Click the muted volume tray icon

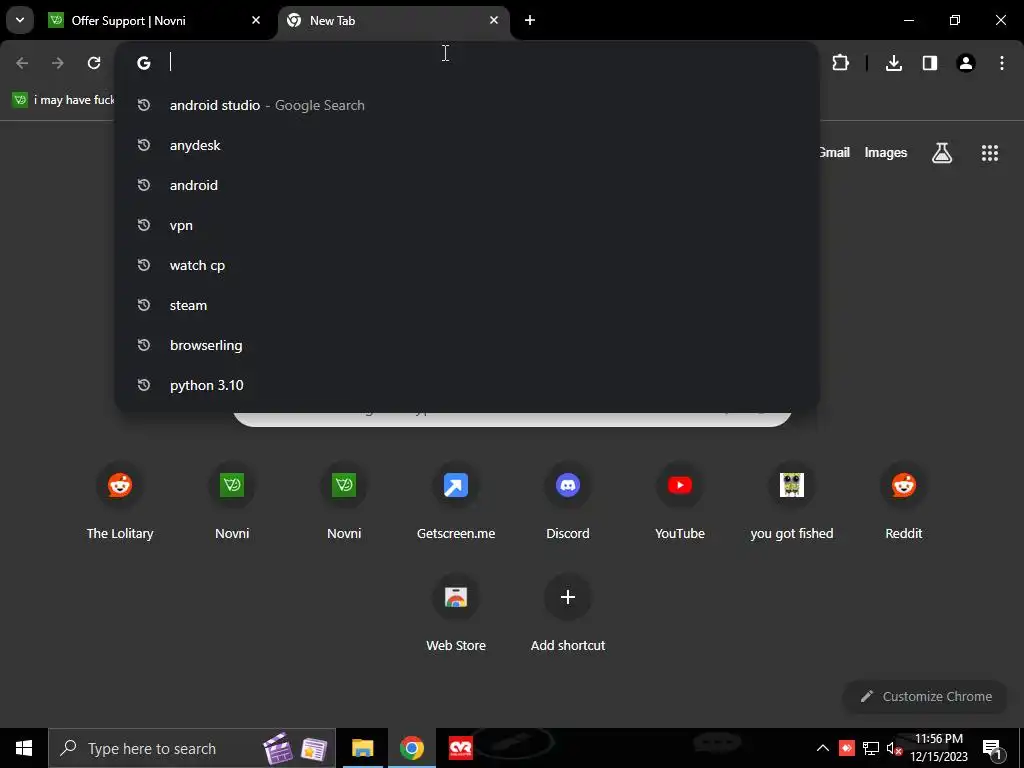[894, 748]
